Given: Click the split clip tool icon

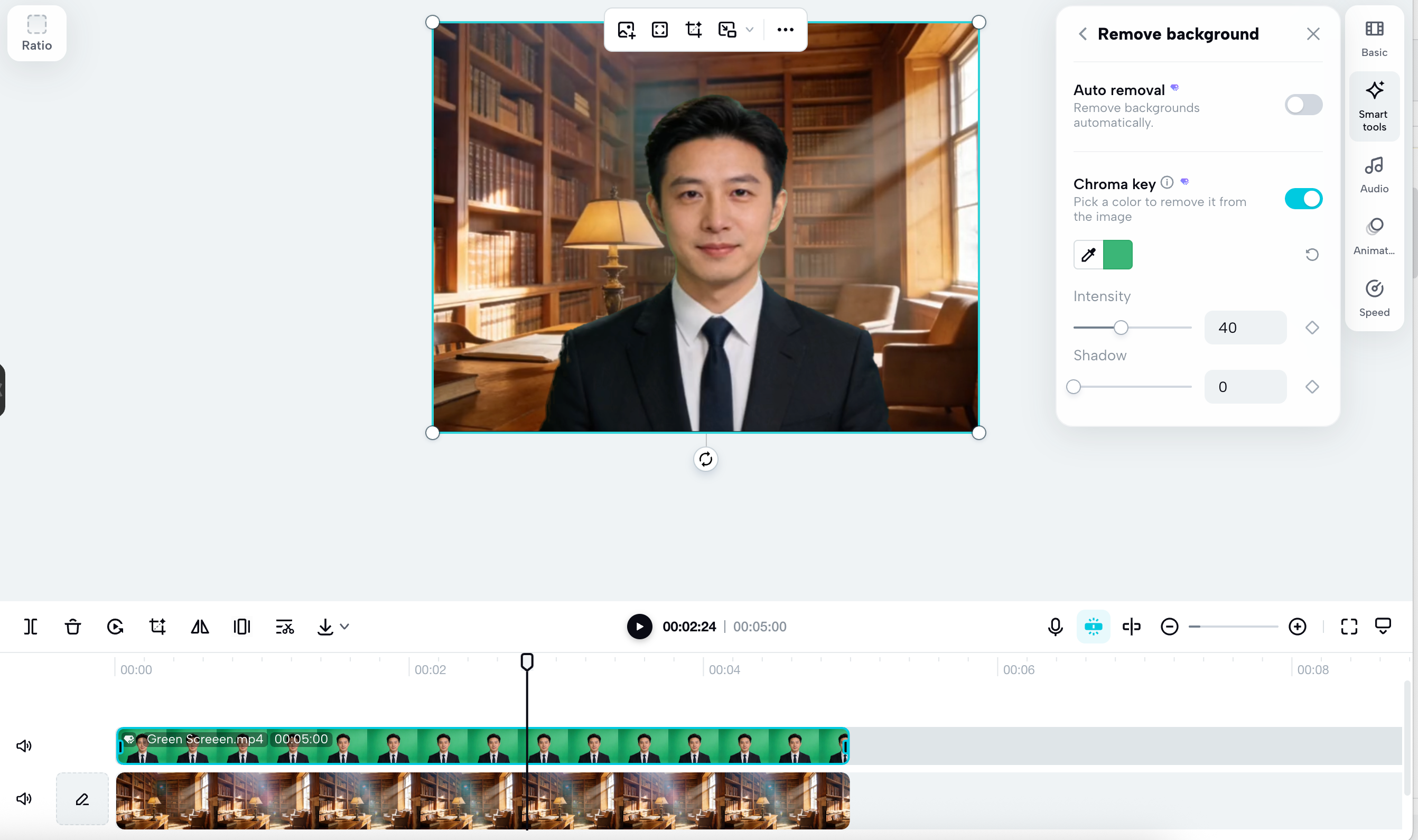Looking at the screenshot, I should (31, 627).
